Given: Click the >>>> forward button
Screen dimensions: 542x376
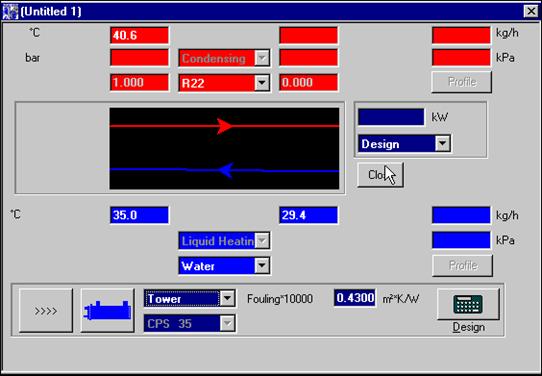Looking at the screenshot, I should 46,310.
